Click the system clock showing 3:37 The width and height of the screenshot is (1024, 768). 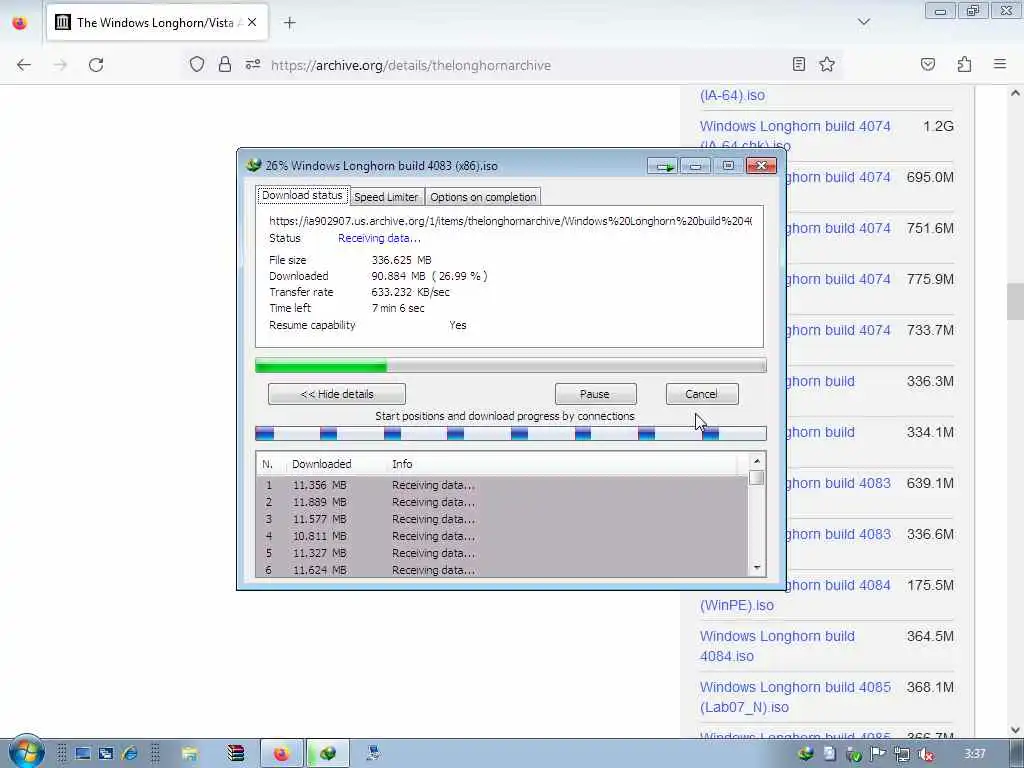(975, 754)
